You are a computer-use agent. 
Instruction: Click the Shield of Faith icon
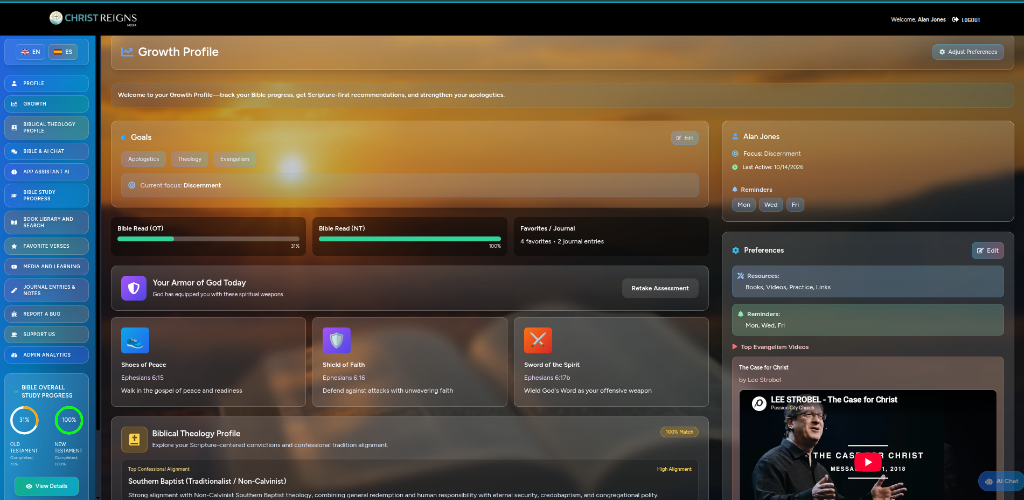tap(336, 340)
